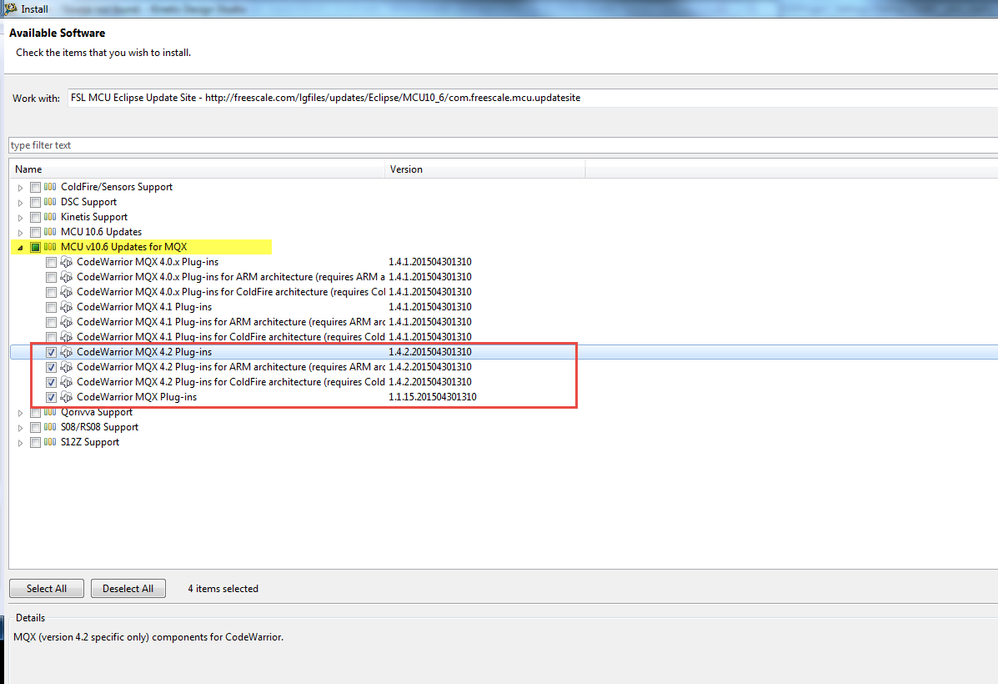Click the DSC Support category icon
Screen dimensions: 998x684
point(50,202)
